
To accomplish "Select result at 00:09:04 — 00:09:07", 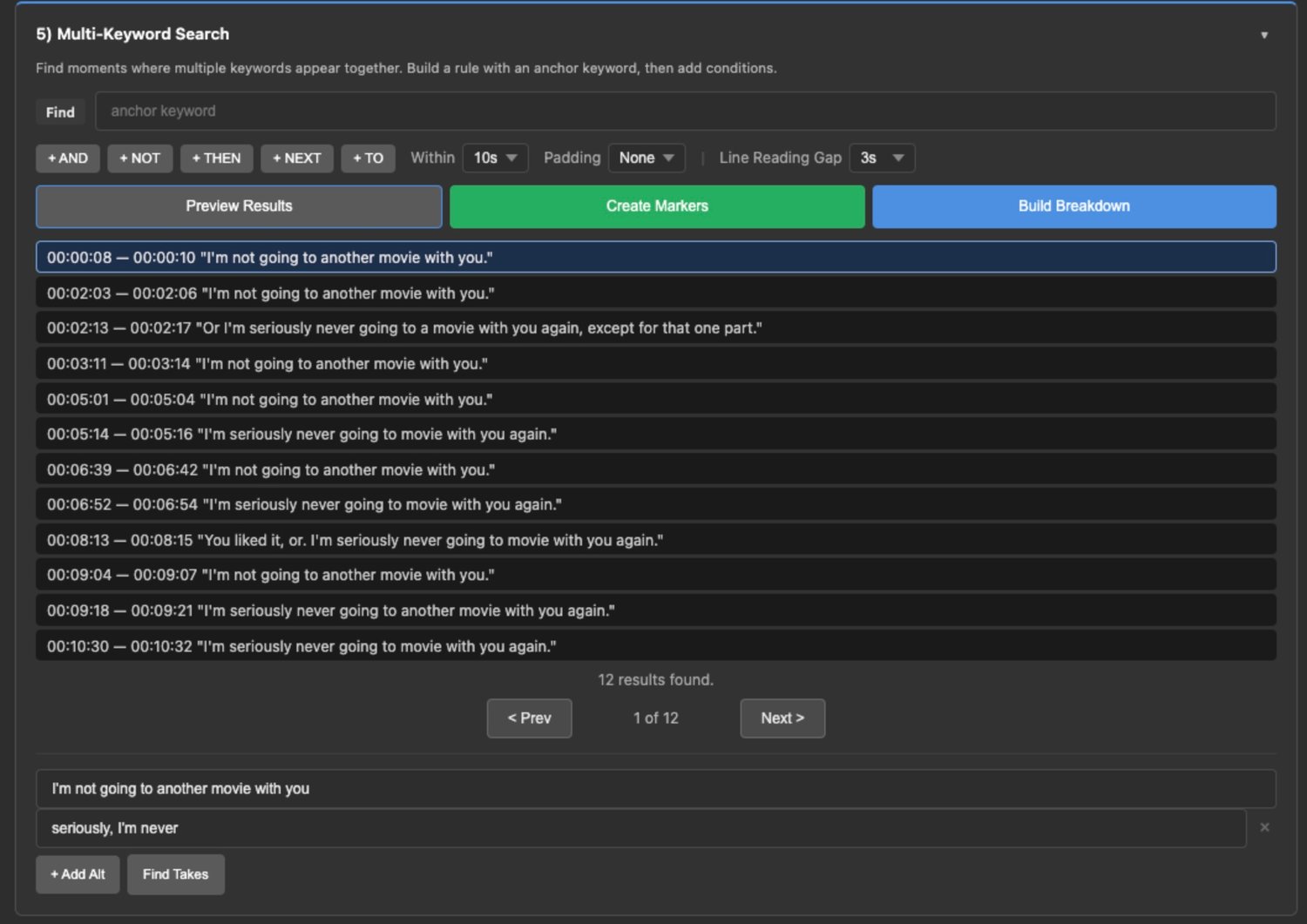I will (656, 576).
